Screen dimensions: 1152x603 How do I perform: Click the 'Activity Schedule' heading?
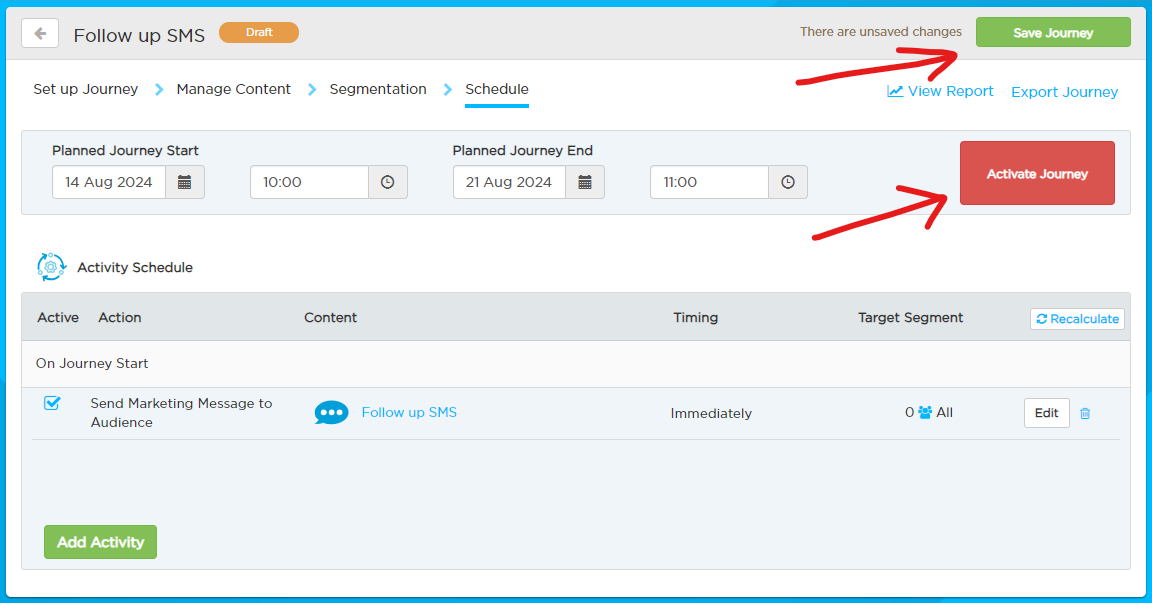coord(135,267)
